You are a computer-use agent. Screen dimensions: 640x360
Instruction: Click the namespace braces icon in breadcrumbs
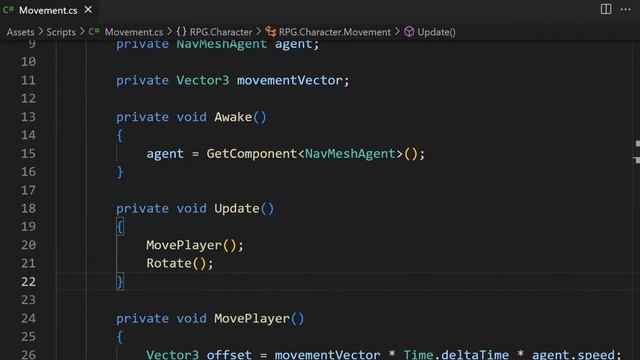181,31
